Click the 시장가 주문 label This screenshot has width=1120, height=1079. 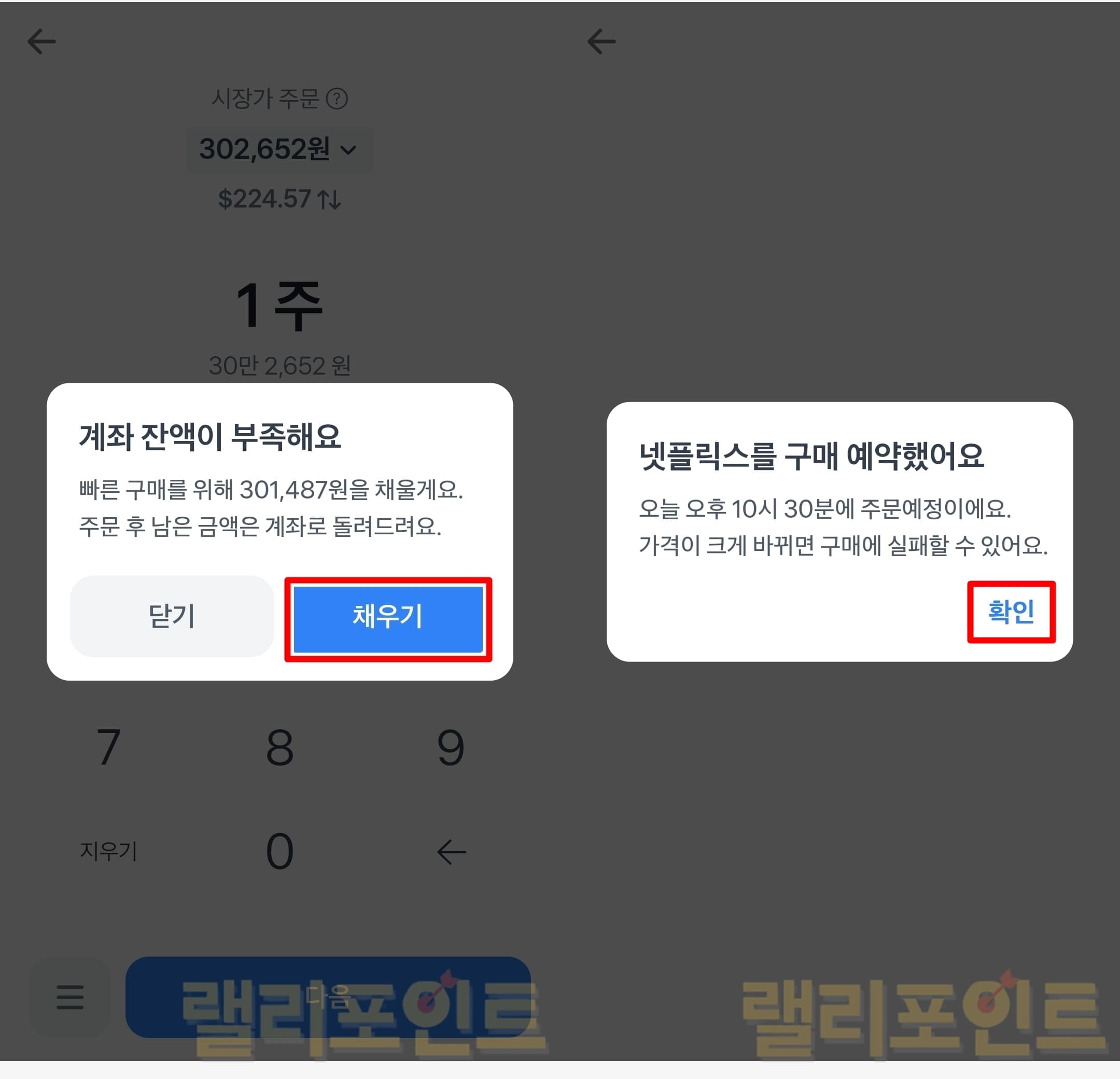point(265,99)
